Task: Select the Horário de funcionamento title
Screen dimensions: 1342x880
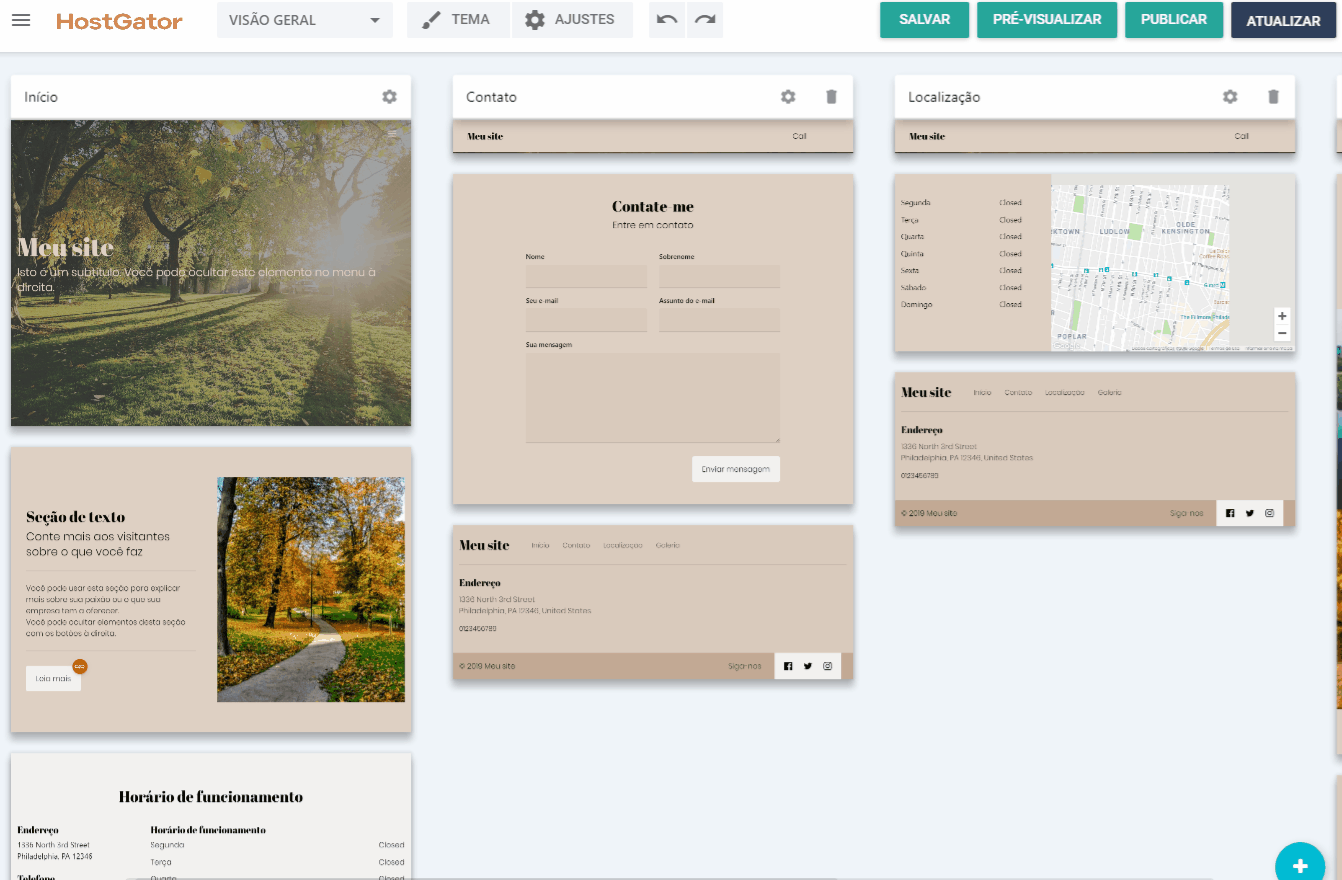Action: (x=211, y=797)
